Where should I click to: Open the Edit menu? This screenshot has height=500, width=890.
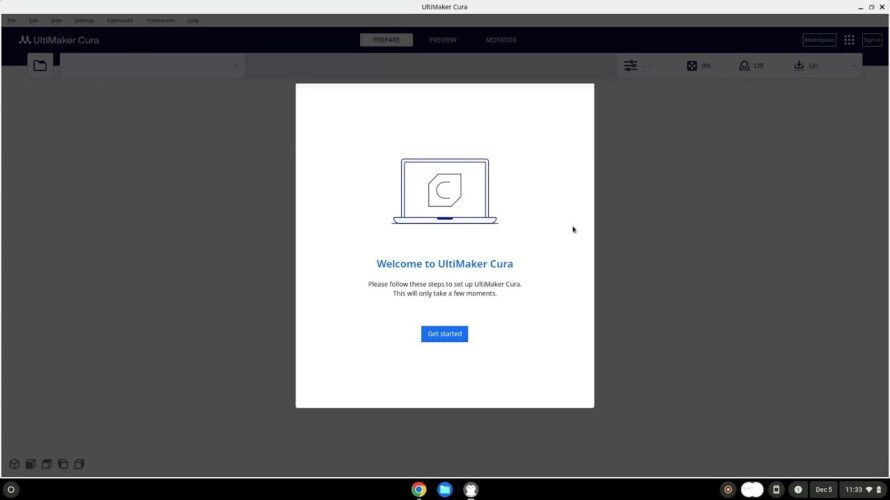(x=33, y=20)
